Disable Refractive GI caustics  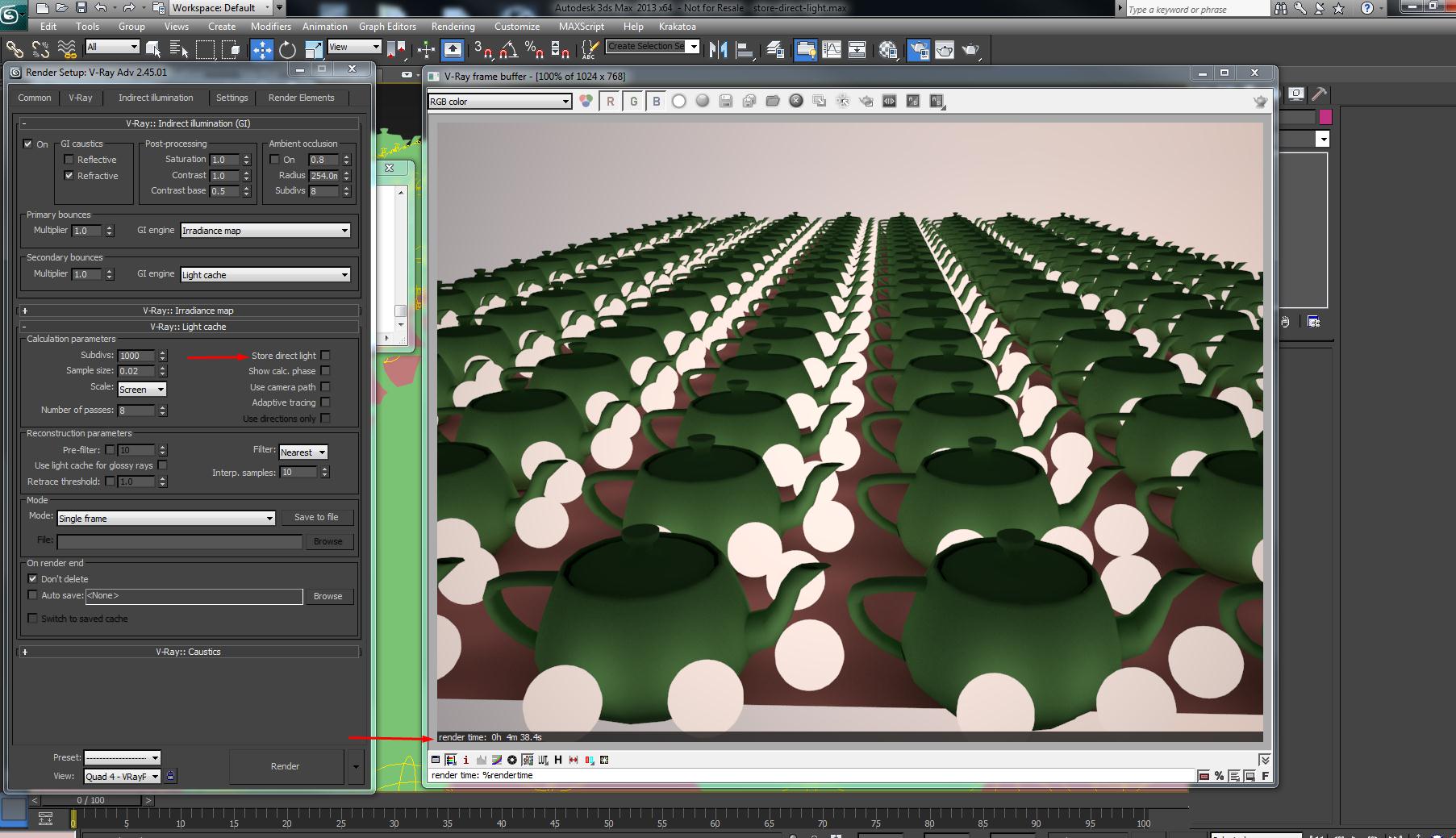click(x=69, y=175)
